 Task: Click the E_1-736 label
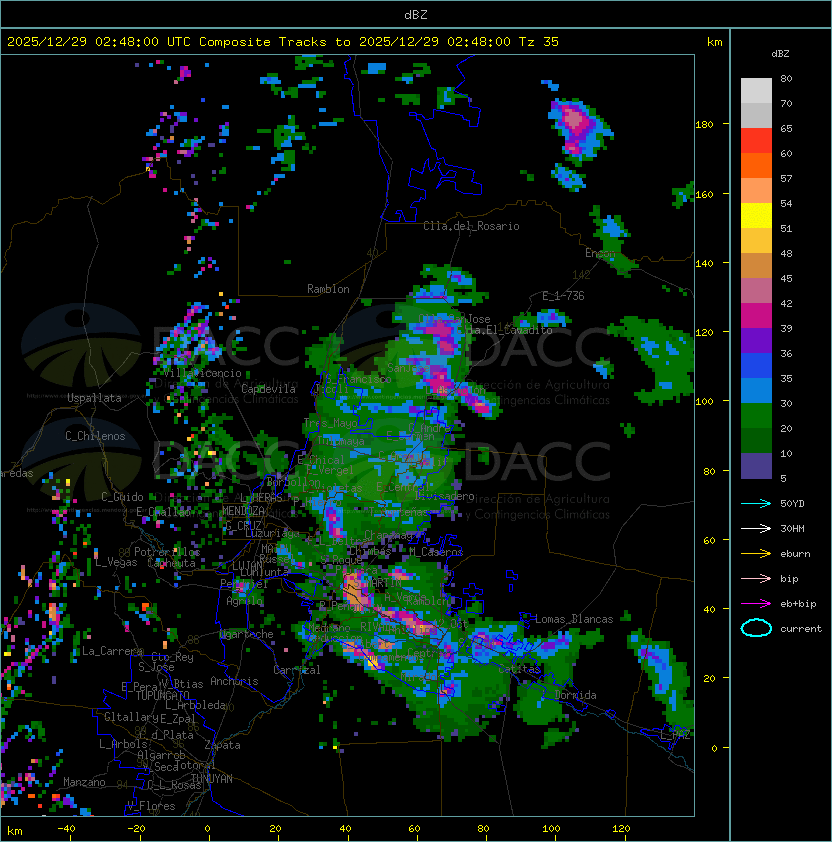coord(563,296)
